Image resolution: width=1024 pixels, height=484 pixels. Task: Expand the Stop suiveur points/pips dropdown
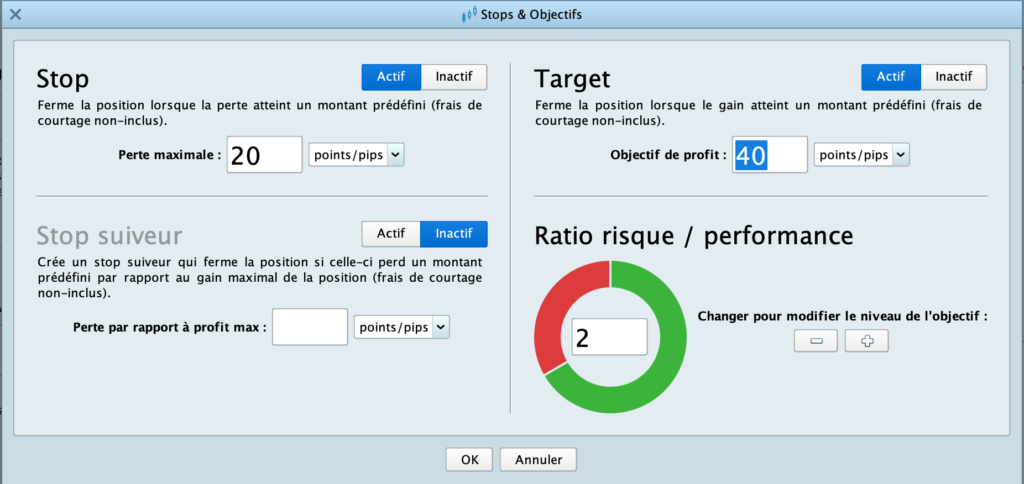[x=402, y=327]
